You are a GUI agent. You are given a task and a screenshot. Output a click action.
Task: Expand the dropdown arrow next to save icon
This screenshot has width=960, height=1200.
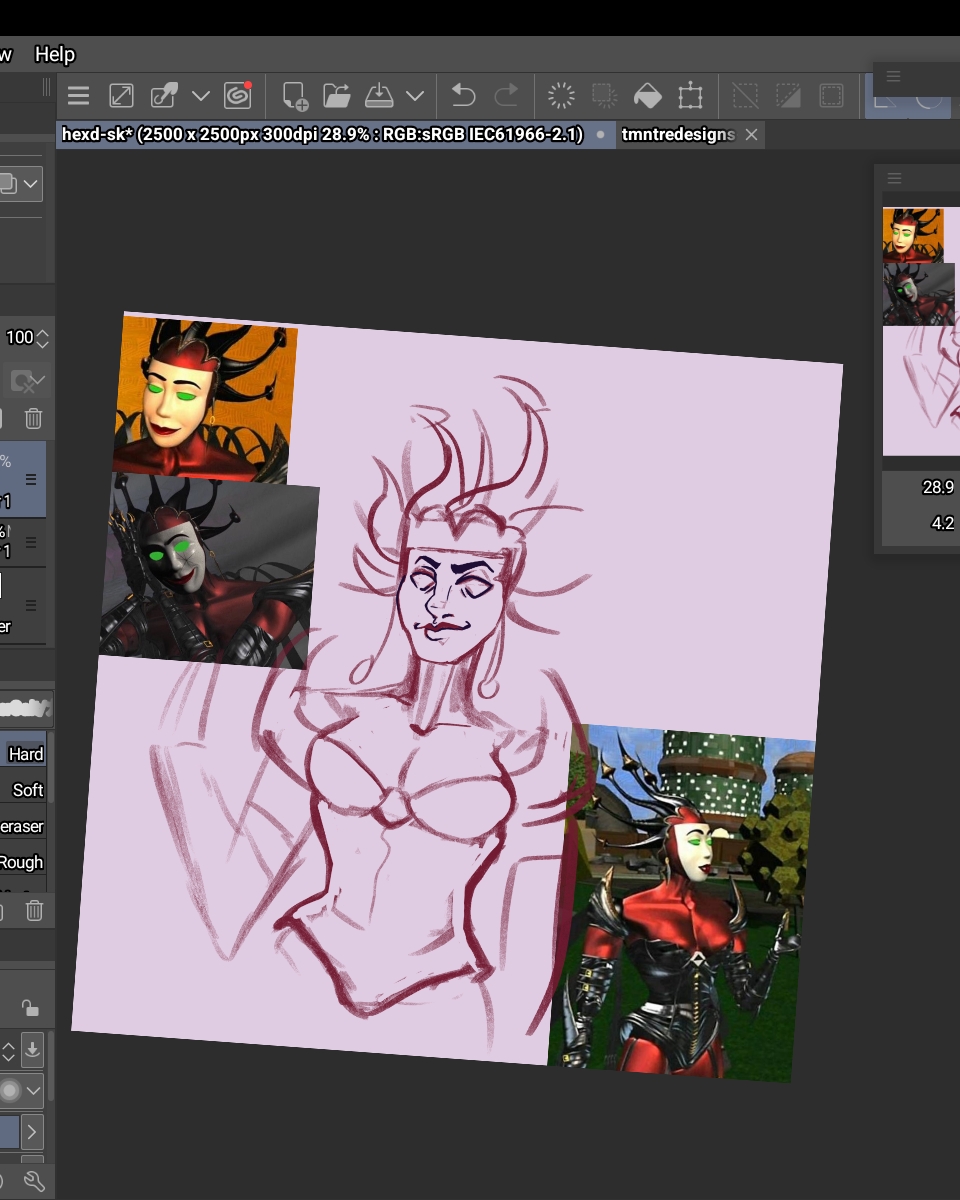[415, 96]
